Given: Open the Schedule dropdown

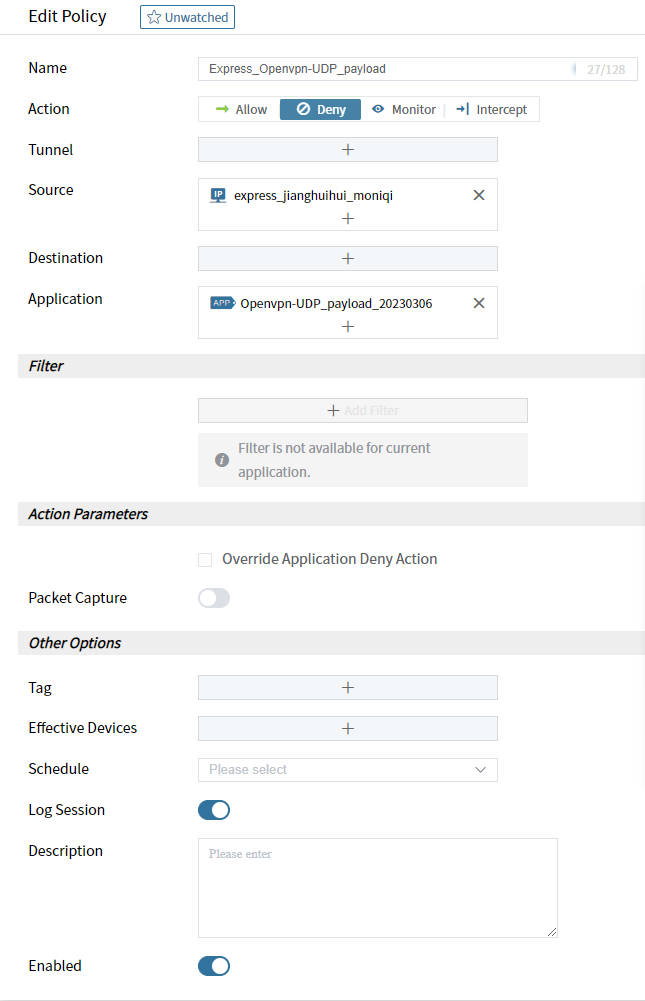Looking at the screenshot, I should pyautogui.click(x=348, y=769).
